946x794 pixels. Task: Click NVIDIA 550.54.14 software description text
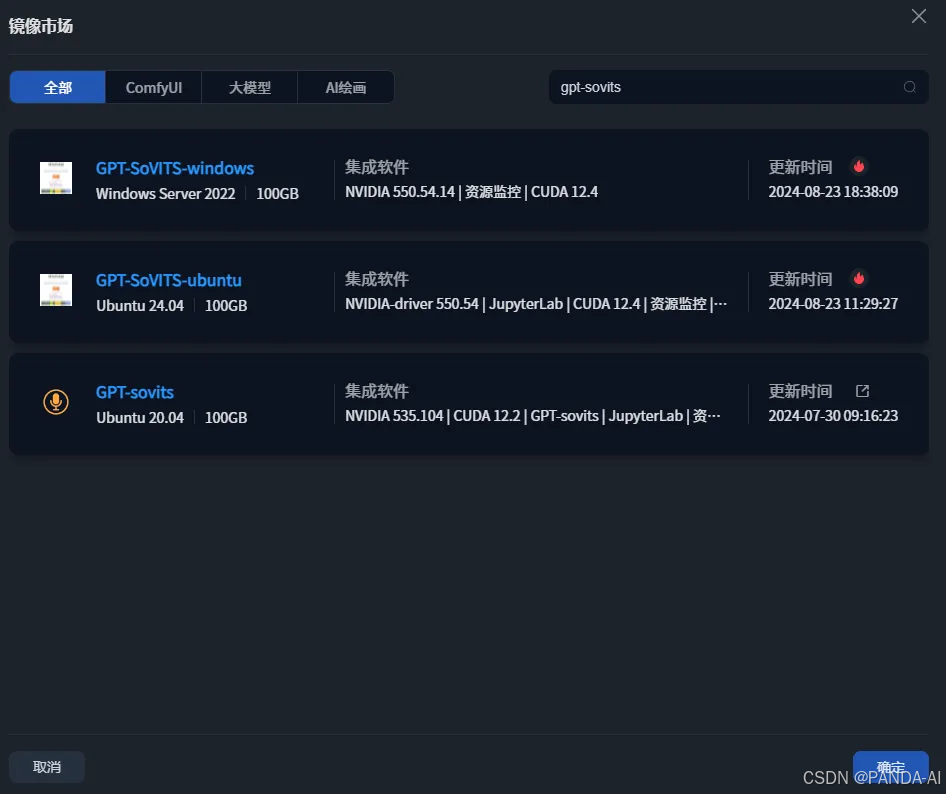[x=471, y=192]
